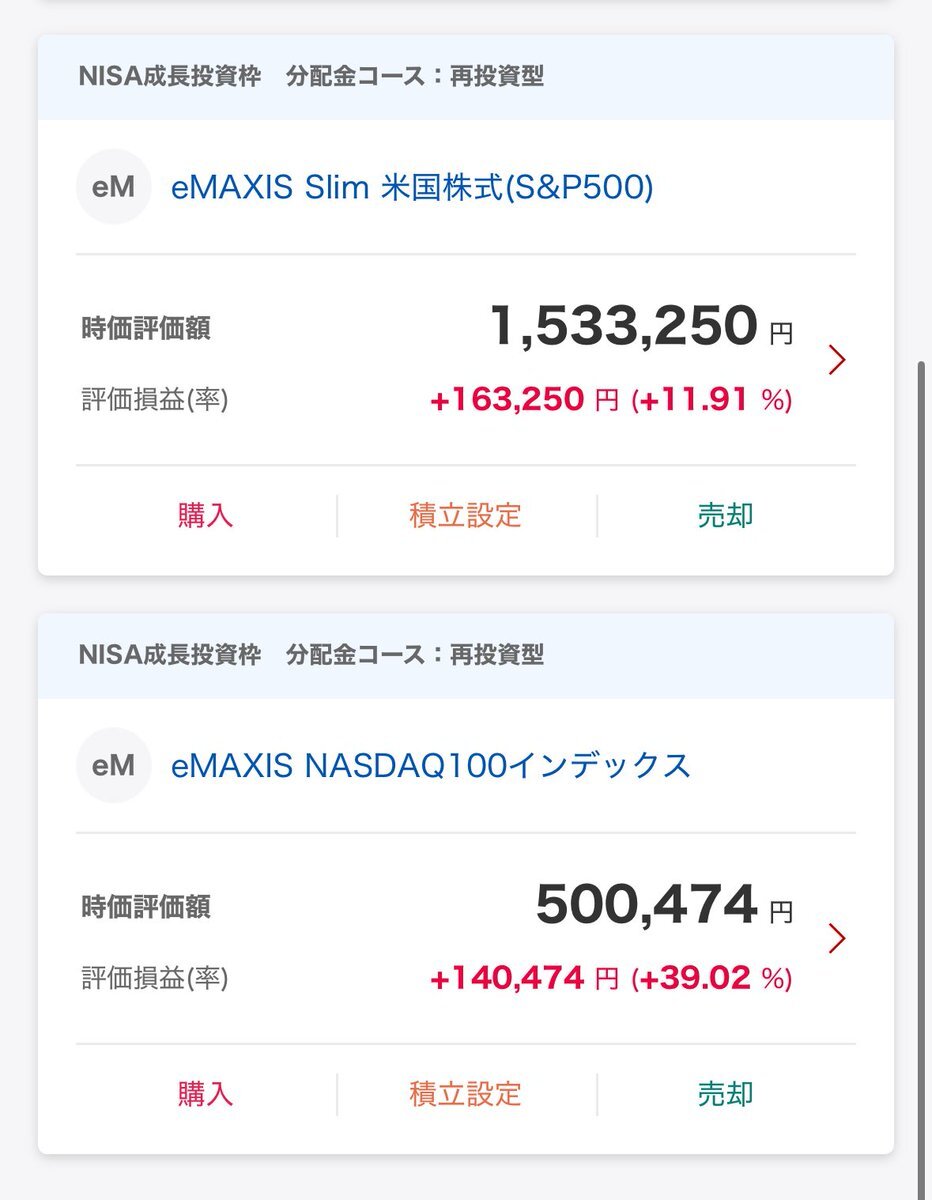
Task: Click the vertical scrollbar on the right edge
Action: (x=921, y=700)
